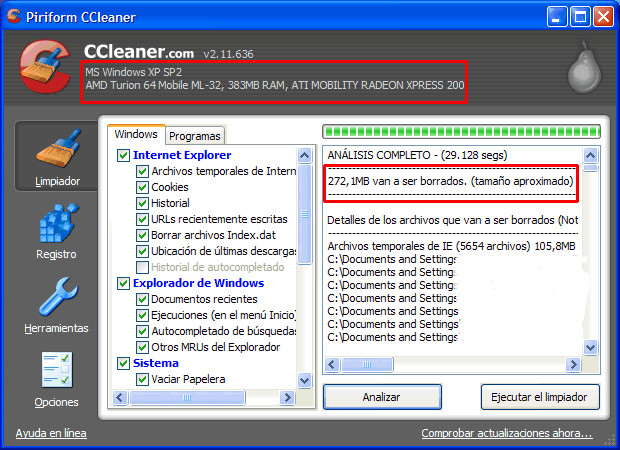Uncheck Documentos recientes checkbox
620x450 pixels.
[142, 299]
